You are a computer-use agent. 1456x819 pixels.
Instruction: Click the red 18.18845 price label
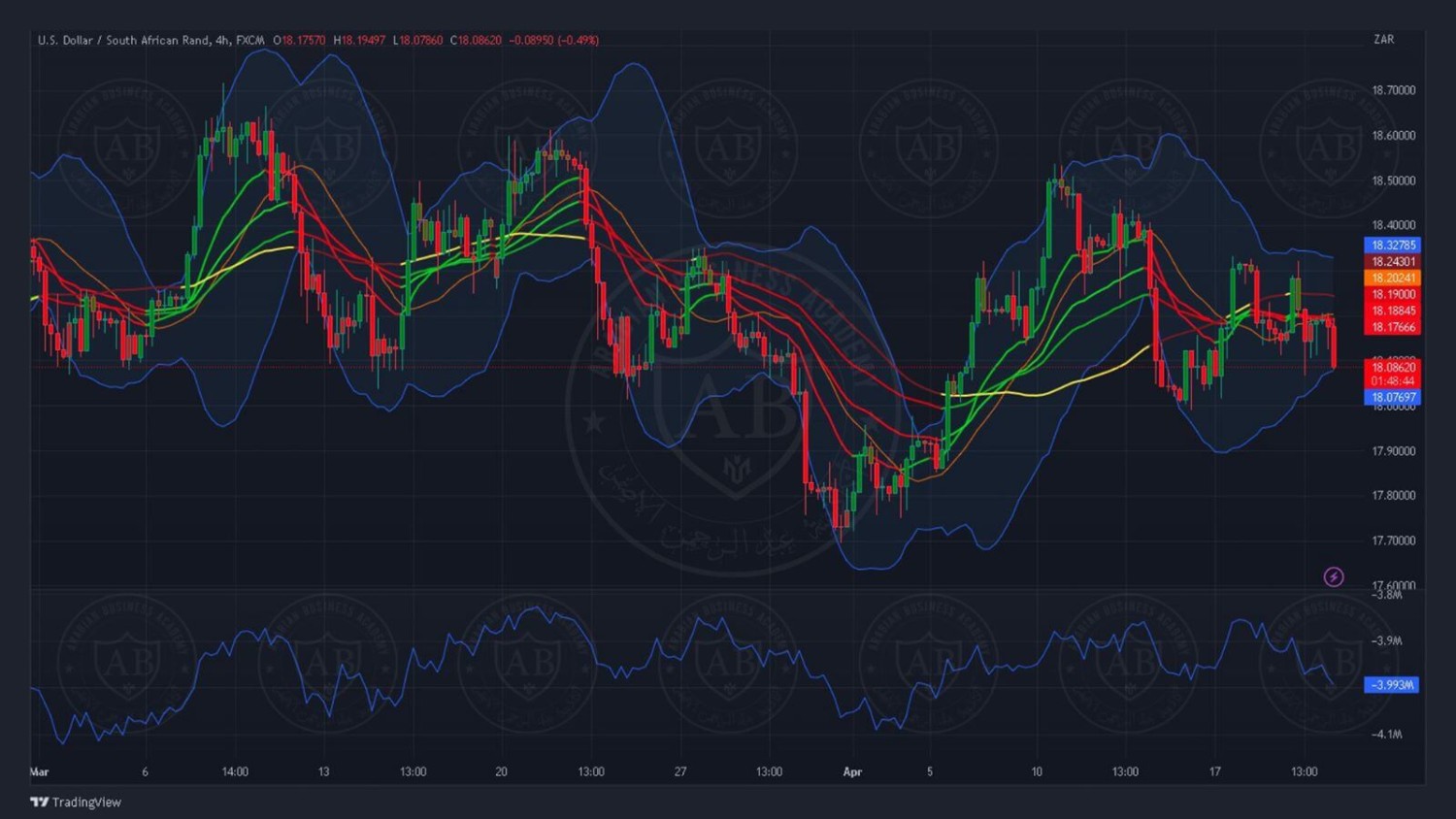(x=1393, y=311)
